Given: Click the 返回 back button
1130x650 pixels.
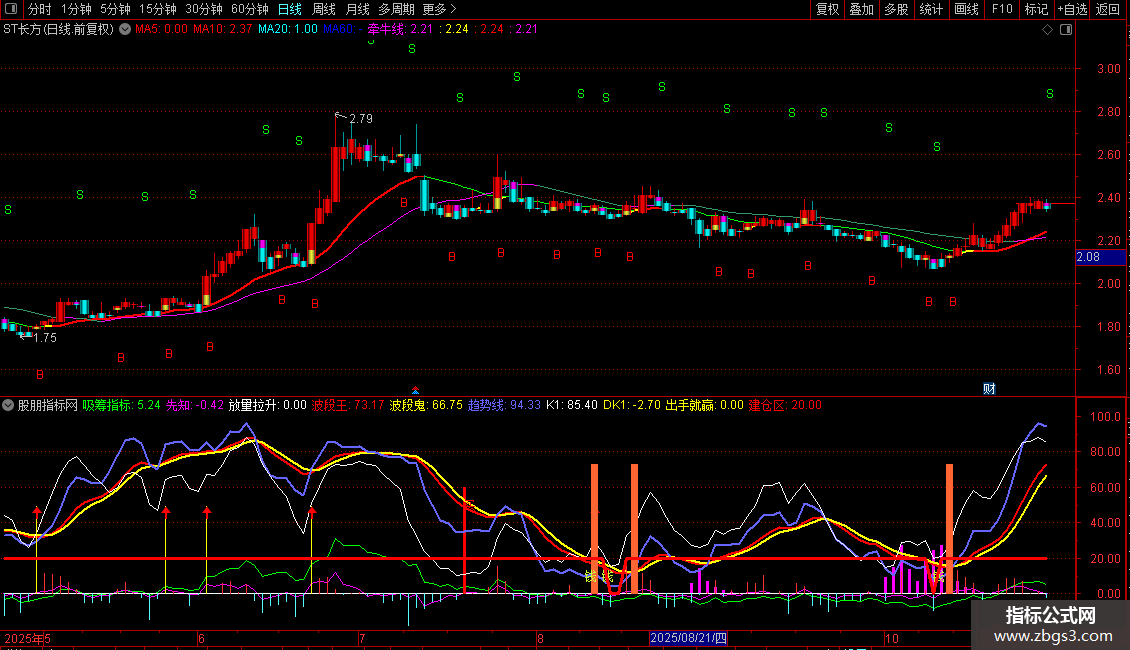Looking at the screenshot, I should point(1108,9).
